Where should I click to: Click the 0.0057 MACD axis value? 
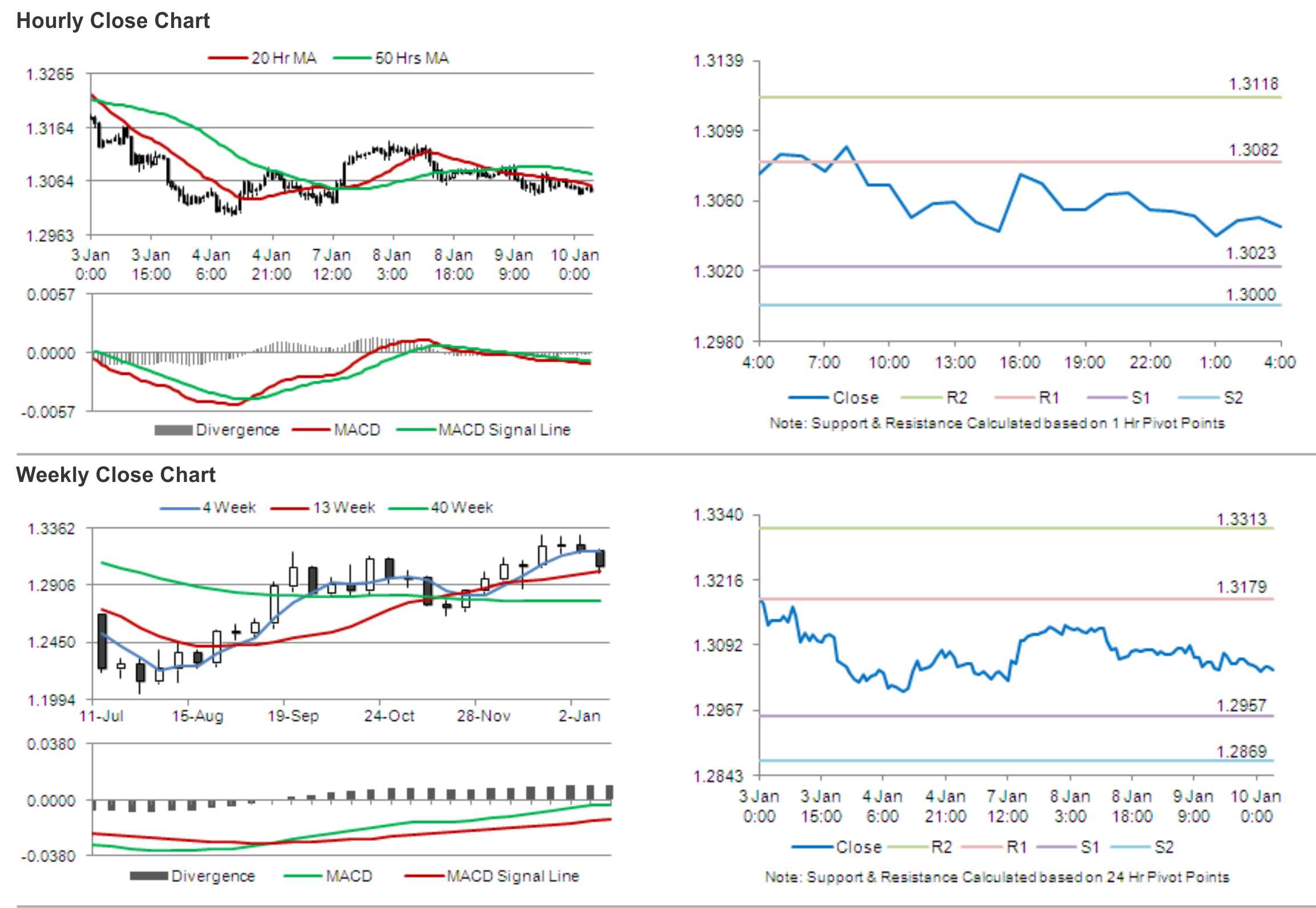[x=51, y=295]
